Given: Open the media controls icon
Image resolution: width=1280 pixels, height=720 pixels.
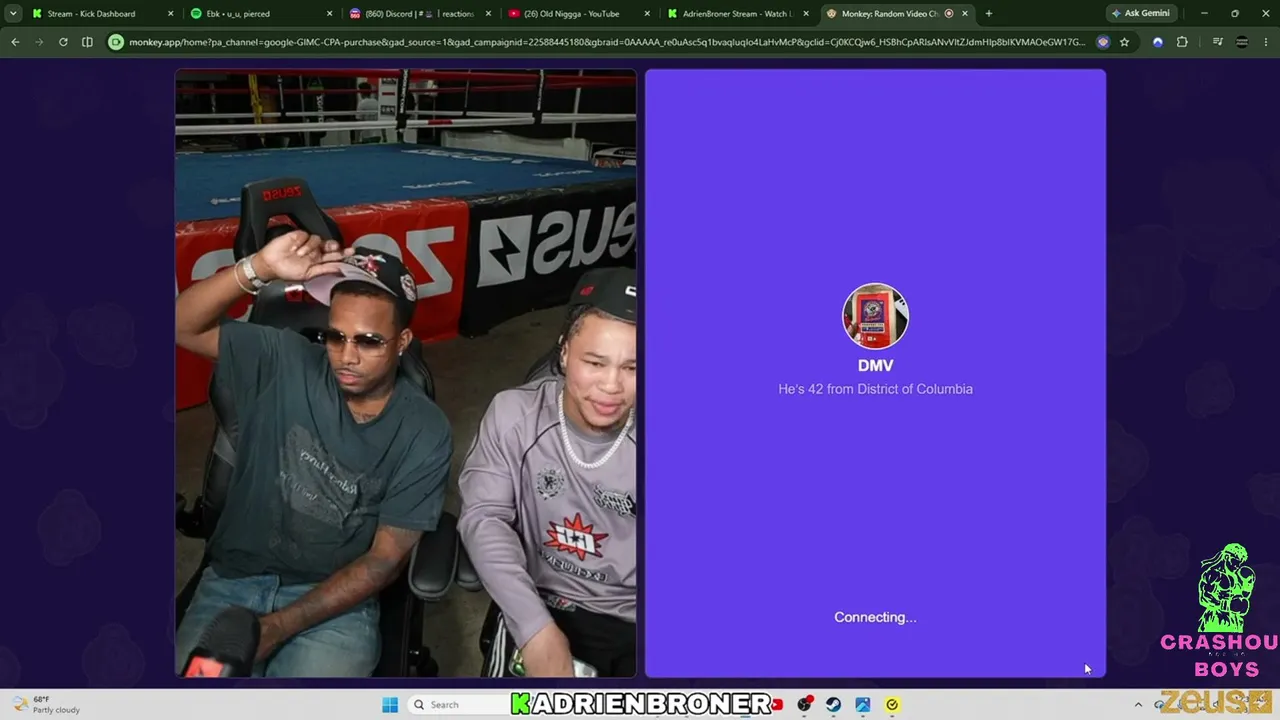Looking at the screenshot, I should [x=1217, y=42].
